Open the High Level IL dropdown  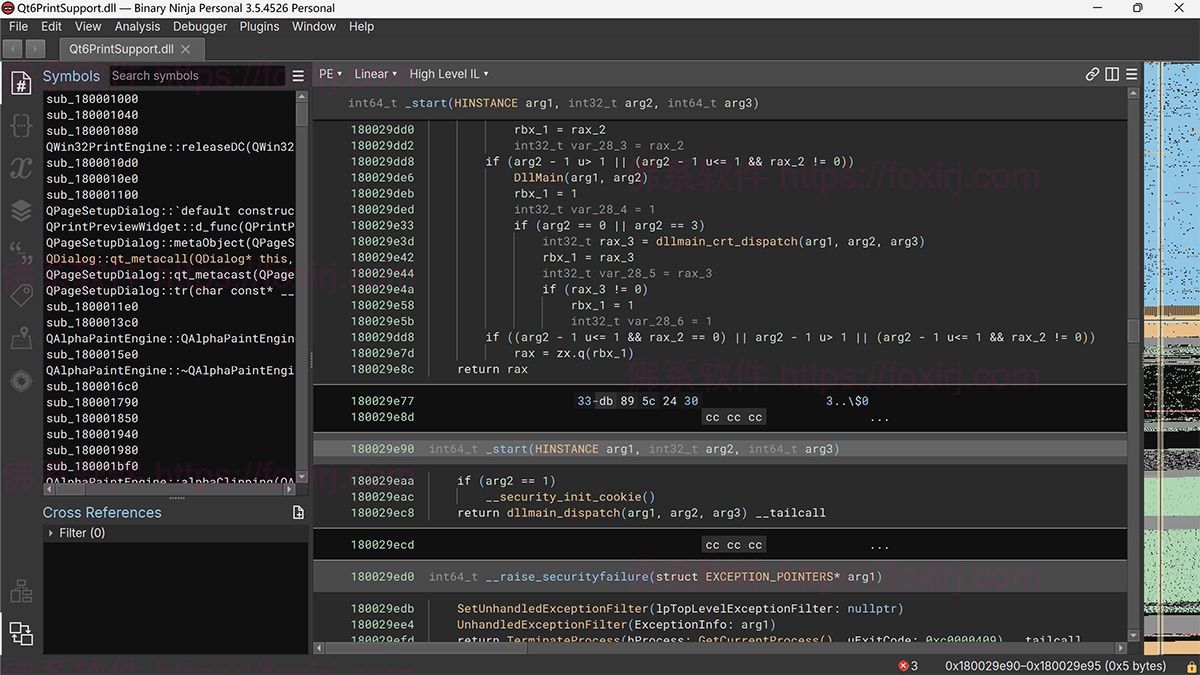[449, 74]
